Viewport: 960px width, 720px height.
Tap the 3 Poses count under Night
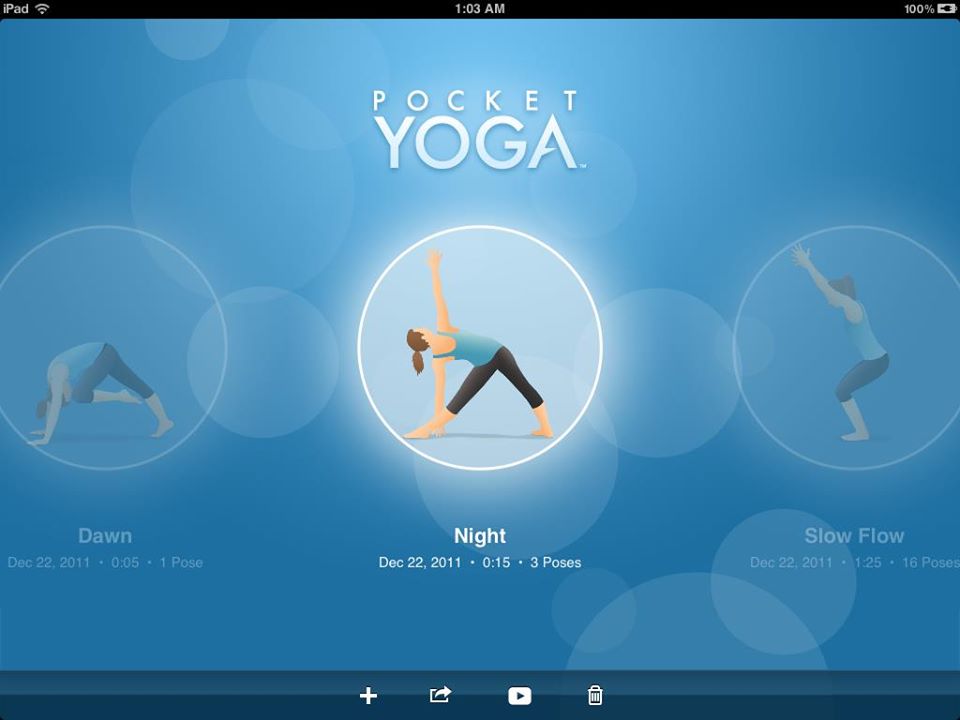(556, 563)
